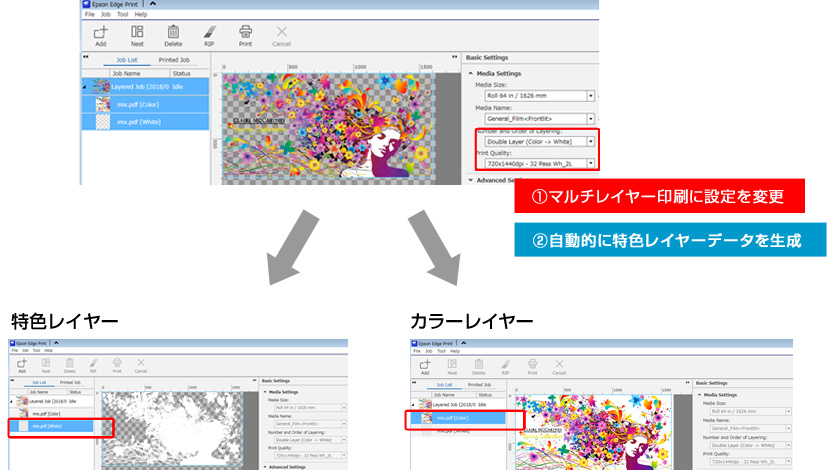Click the Delete icon in the 特色レイヤー window
Image resolution: width=827 pixels, height=470 pixels.
70,363
